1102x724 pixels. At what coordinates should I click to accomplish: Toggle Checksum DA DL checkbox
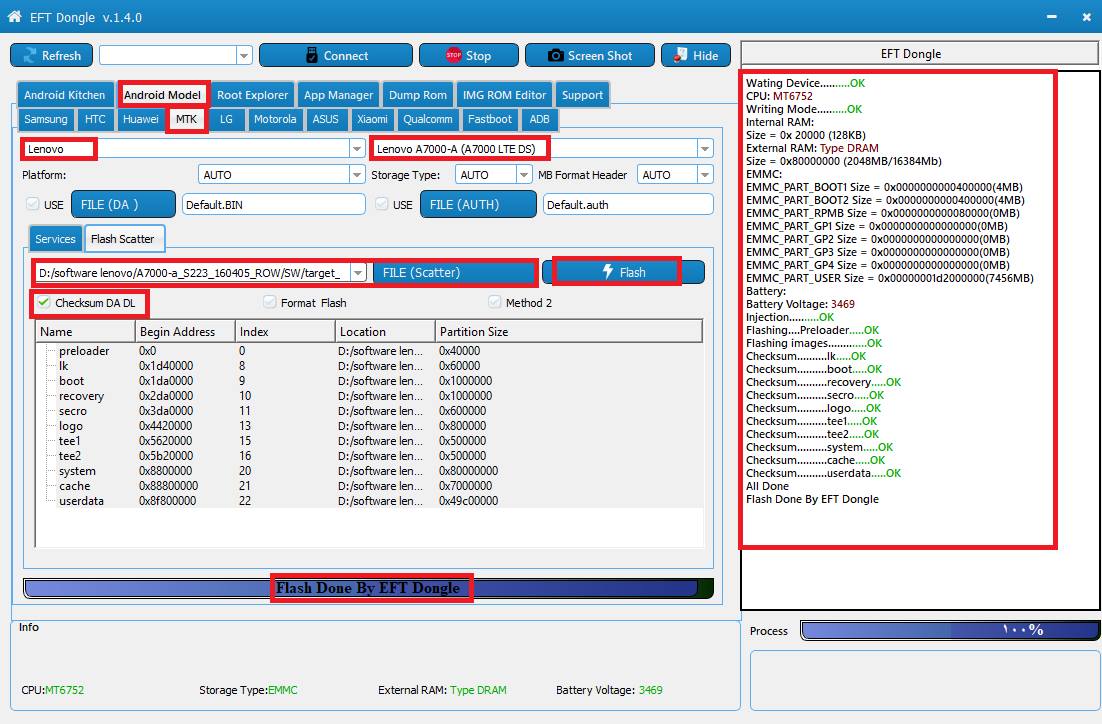44,302
